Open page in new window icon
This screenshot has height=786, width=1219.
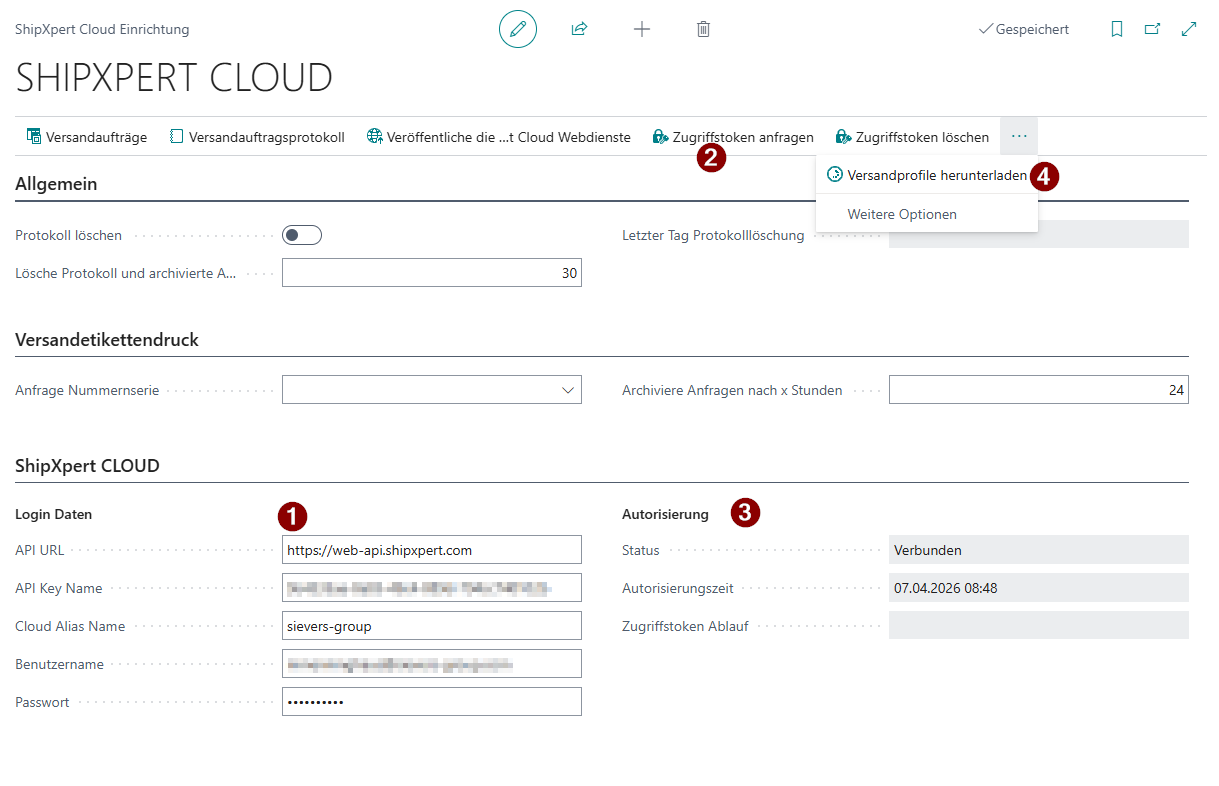pos(1152,29)
